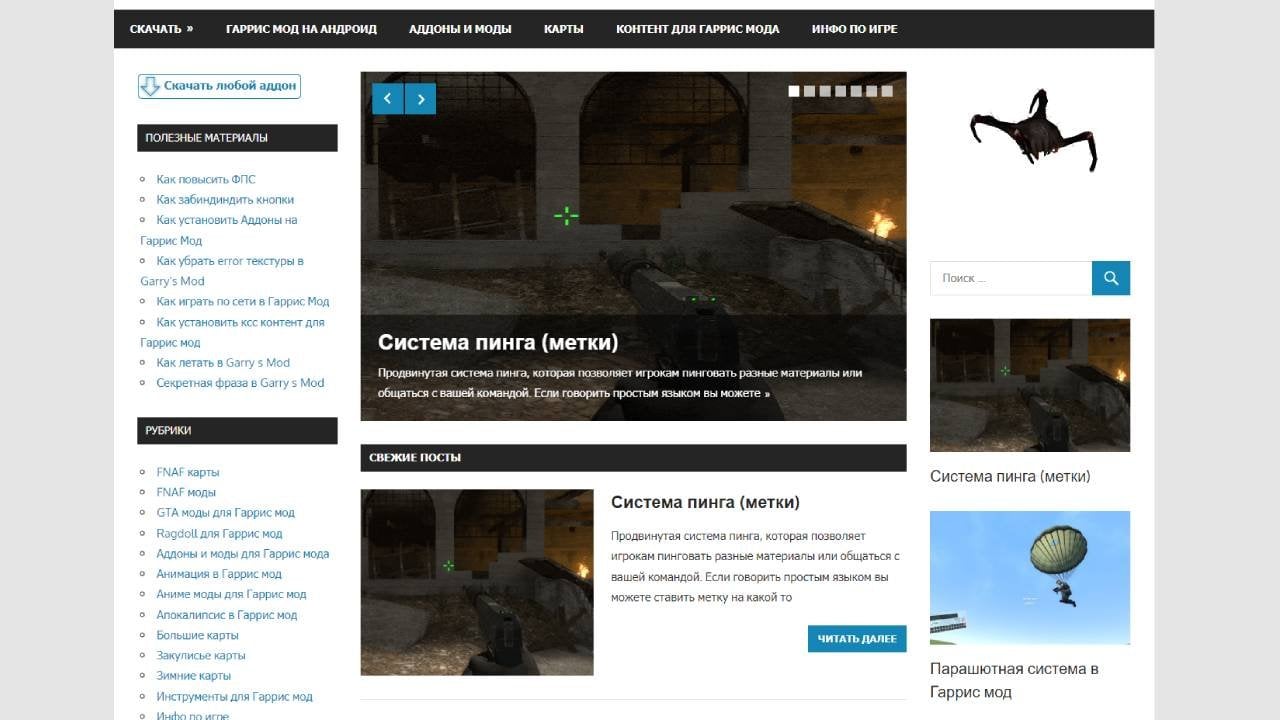This screenshot has height=720, width=1280.
Task: Open the Большие карты category
Action: 197,635
